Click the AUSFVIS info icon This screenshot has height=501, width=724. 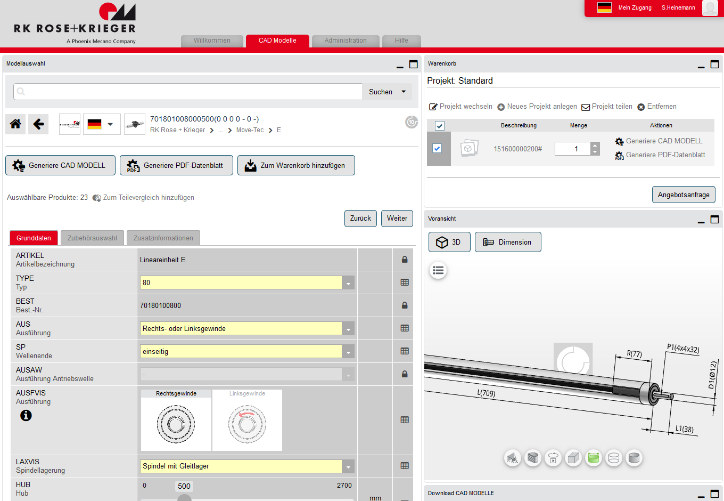(x=26, y=416)
